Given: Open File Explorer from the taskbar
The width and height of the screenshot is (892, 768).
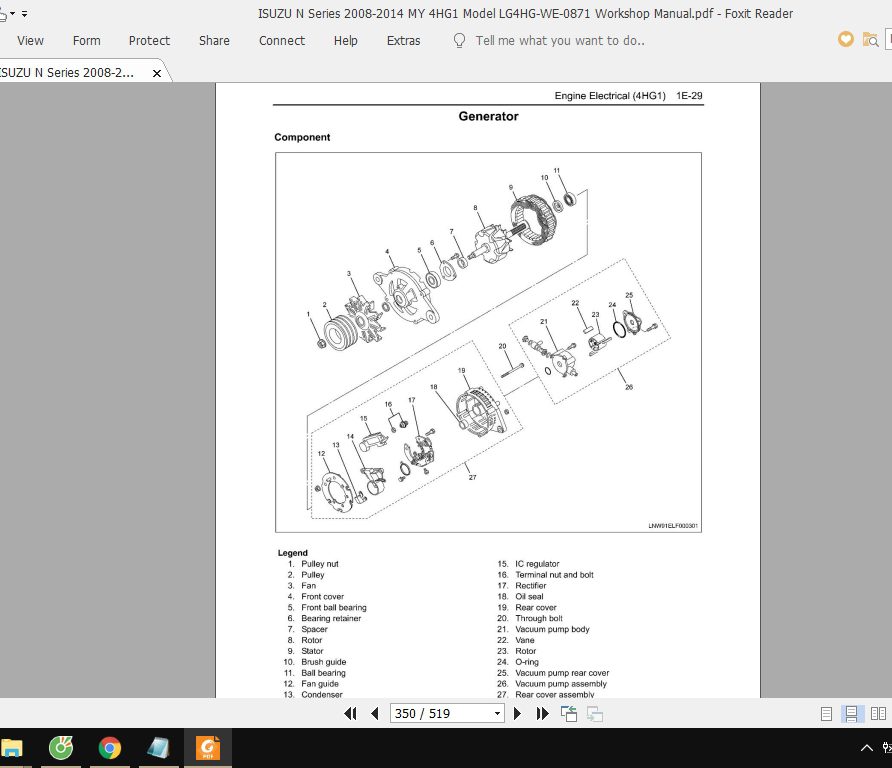Looking at the screenshot, I should (x=11, y=748).
